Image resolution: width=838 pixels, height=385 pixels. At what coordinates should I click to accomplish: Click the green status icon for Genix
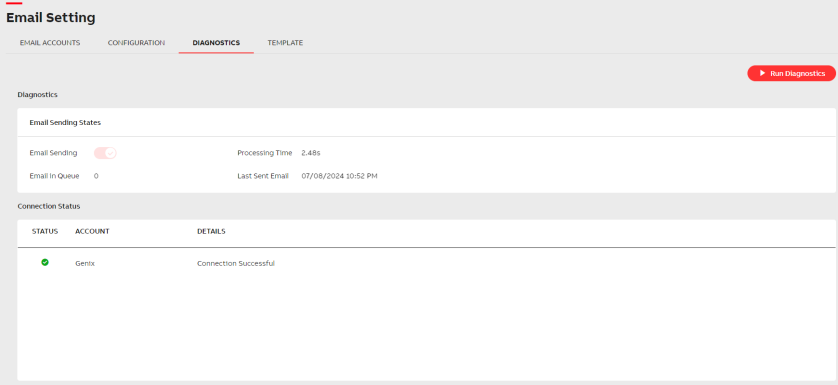[x=45, y=262]
